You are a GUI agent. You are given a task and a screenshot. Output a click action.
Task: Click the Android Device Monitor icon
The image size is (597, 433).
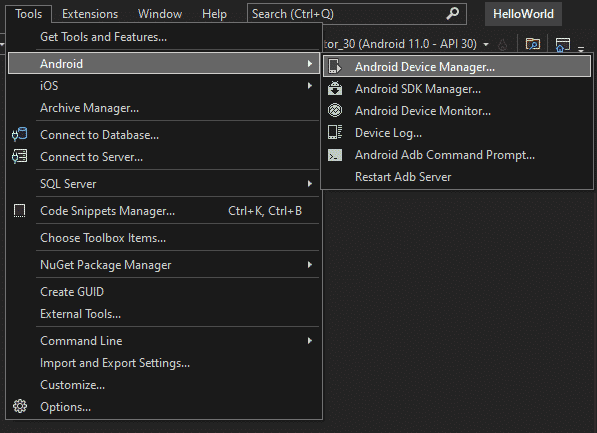point(335,110)
